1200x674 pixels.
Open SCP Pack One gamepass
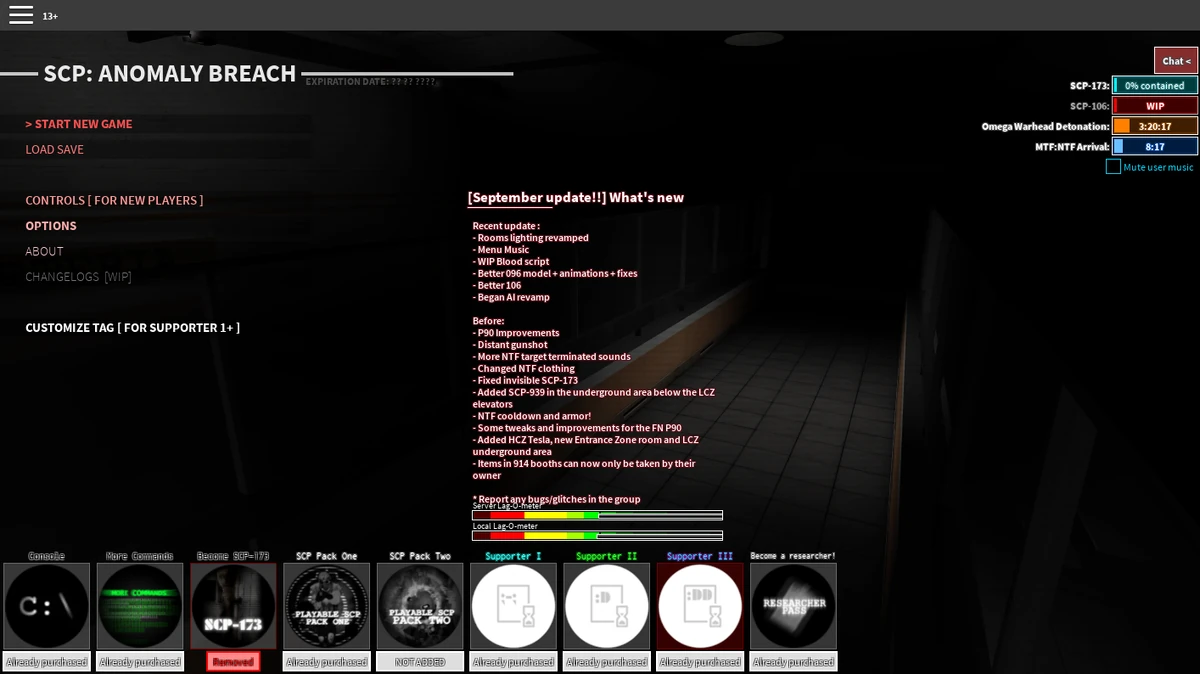coord(326,605)
